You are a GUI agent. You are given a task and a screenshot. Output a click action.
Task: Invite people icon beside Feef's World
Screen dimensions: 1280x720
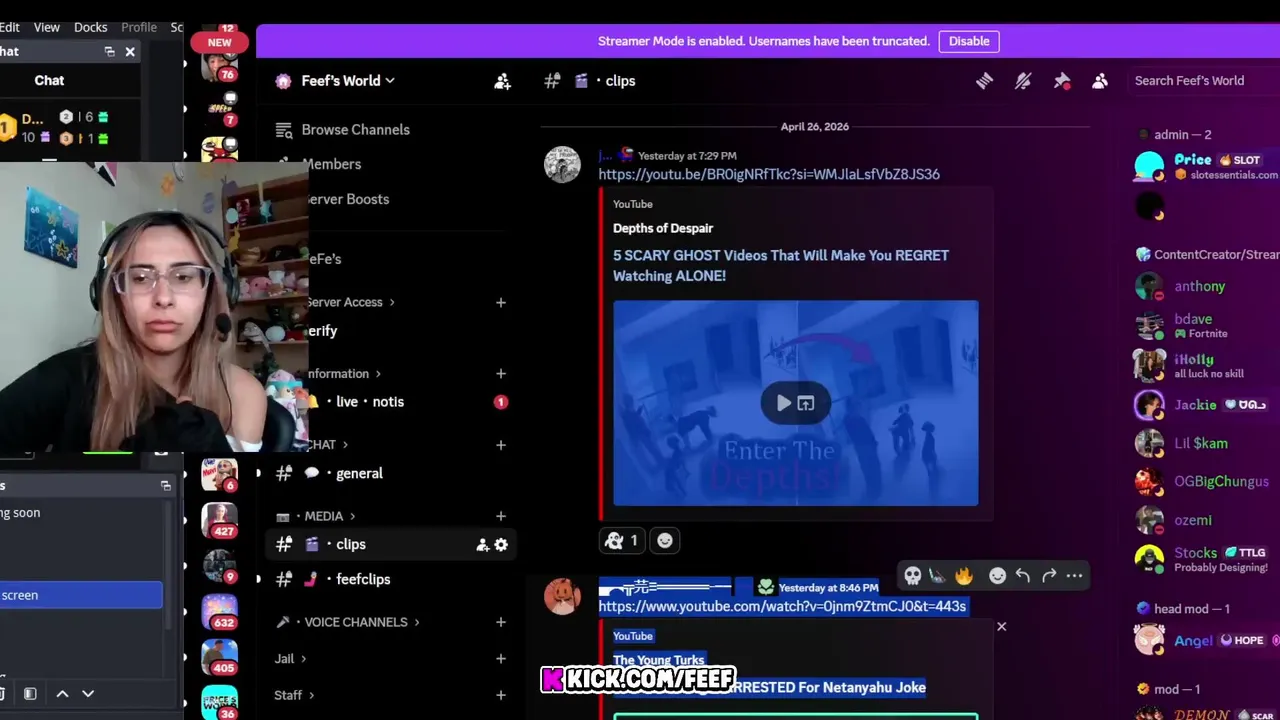pos(502,81)
